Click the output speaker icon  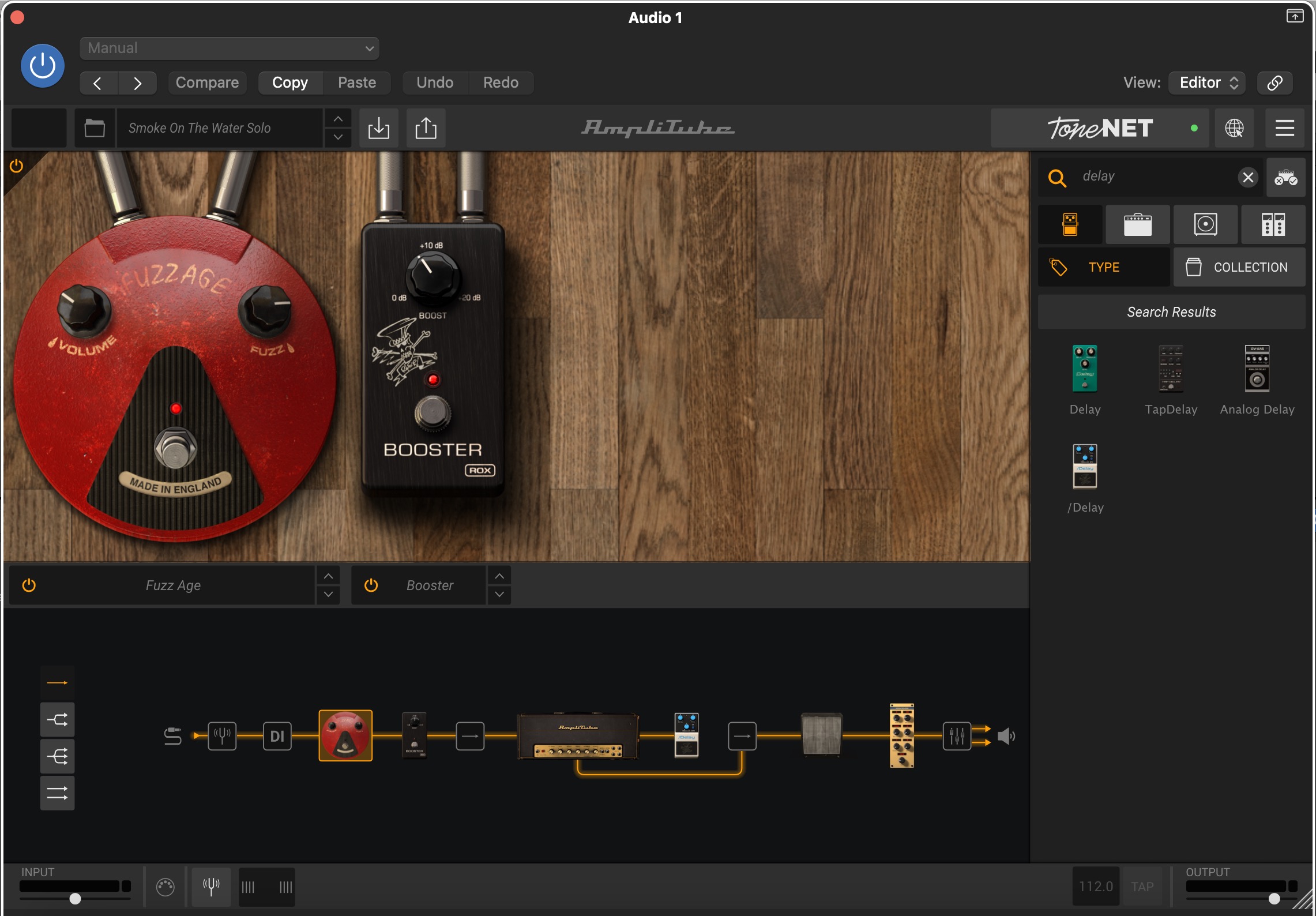pyautogui.click(x=1006, y=736)
